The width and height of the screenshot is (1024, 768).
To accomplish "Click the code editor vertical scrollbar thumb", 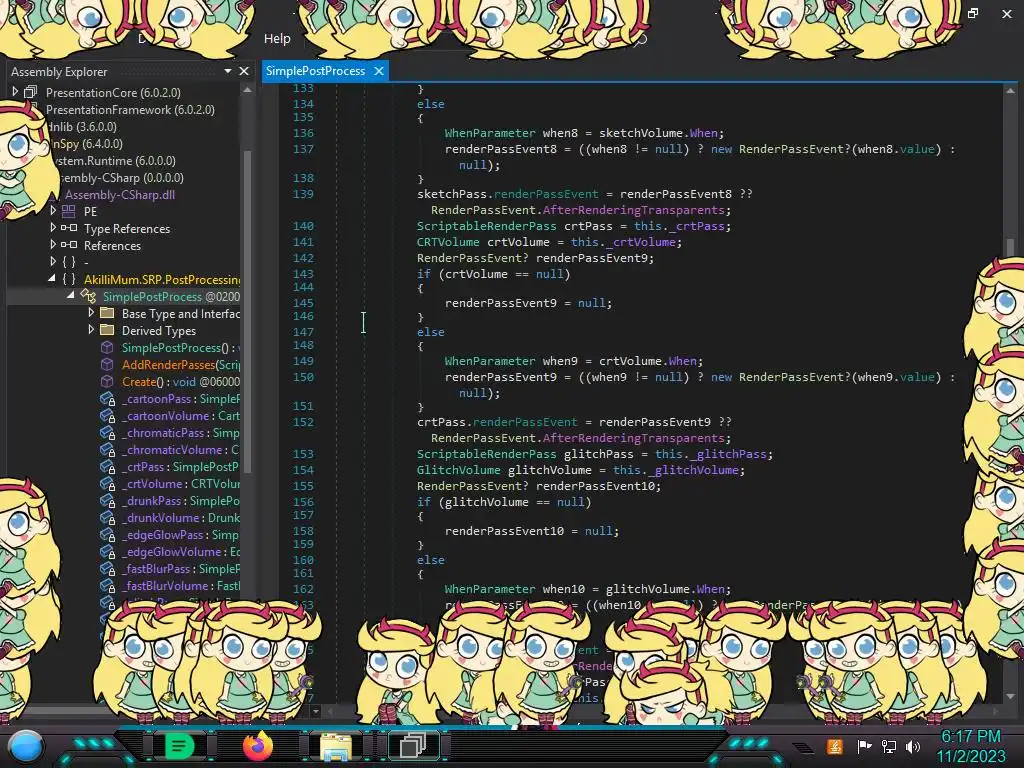I will click(x=1010, y=247).
